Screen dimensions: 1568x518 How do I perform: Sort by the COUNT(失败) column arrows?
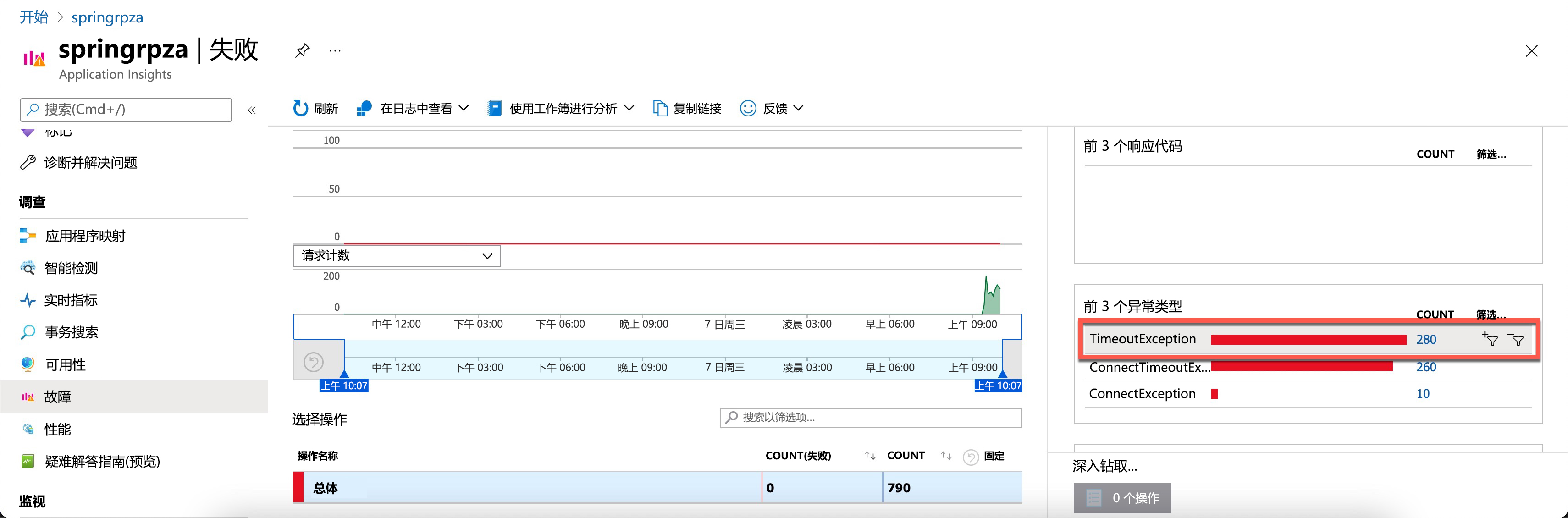coord(870,456)
